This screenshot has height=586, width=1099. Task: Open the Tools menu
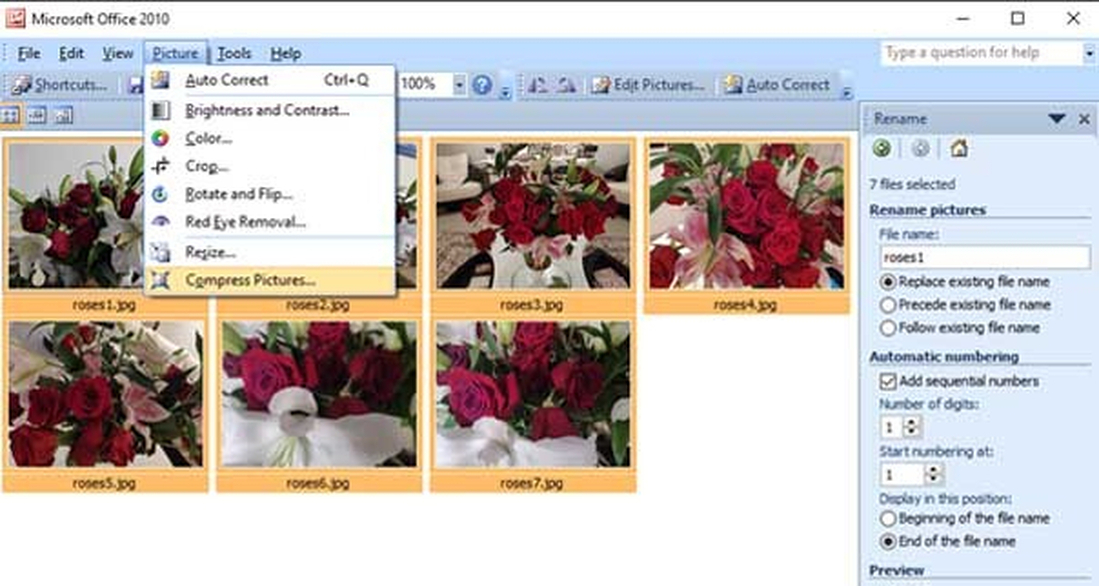234,53
